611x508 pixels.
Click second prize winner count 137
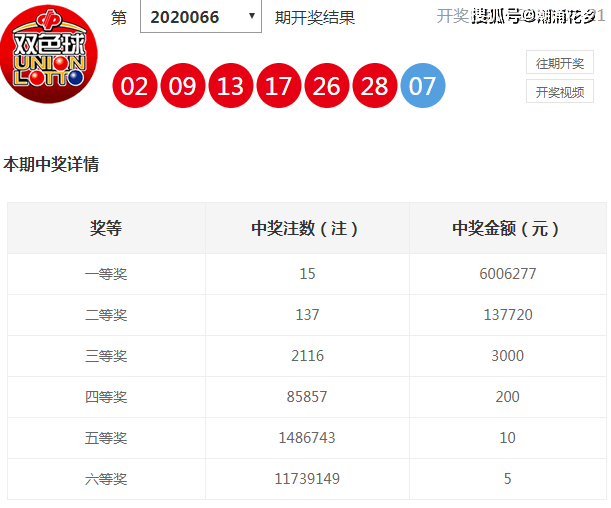(307, 315)
